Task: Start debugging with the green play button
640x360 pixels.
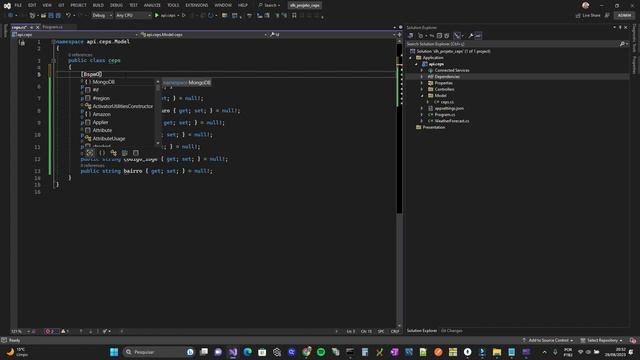Action: click(157, 16)
